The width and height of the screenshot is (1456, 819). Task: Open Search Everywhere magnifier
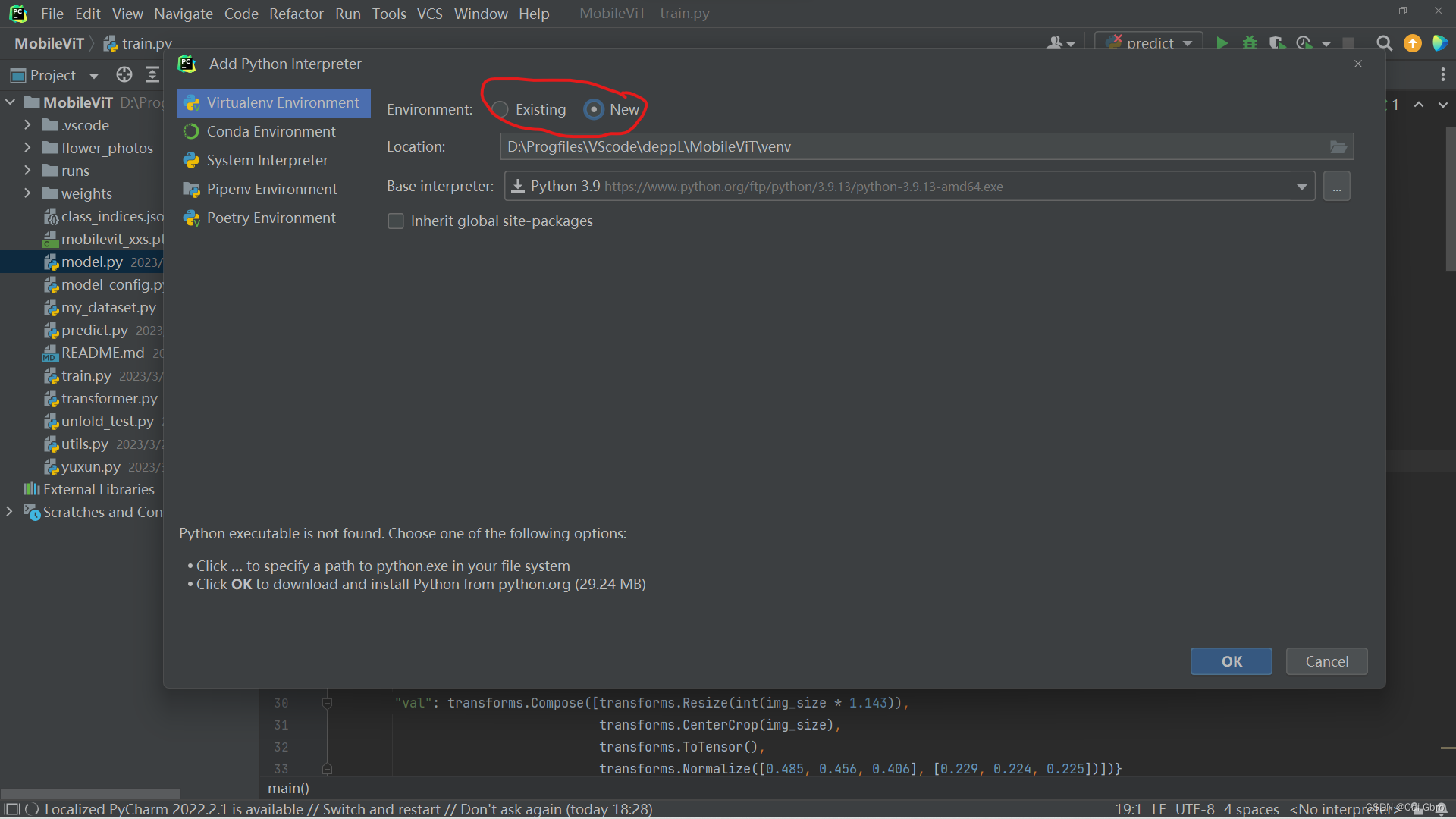[1384, 43]
